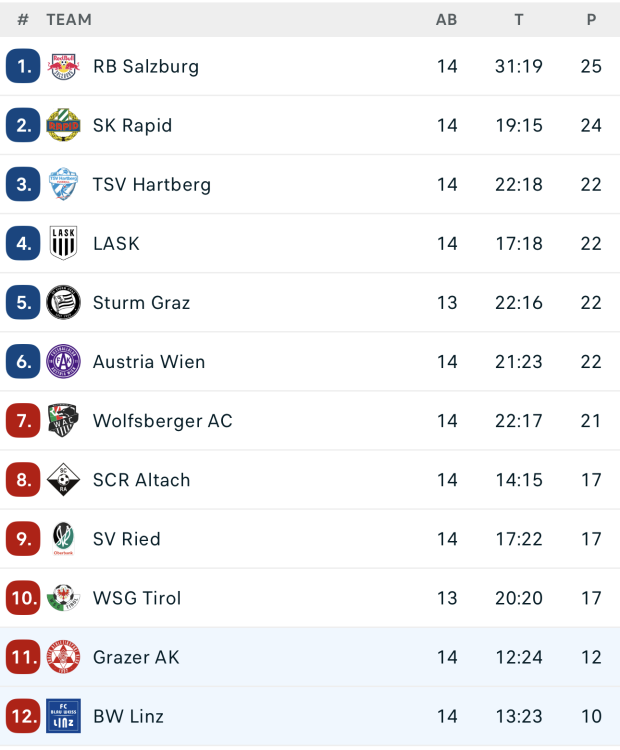
Task: Click the TEAM column header
Action: 69,19
